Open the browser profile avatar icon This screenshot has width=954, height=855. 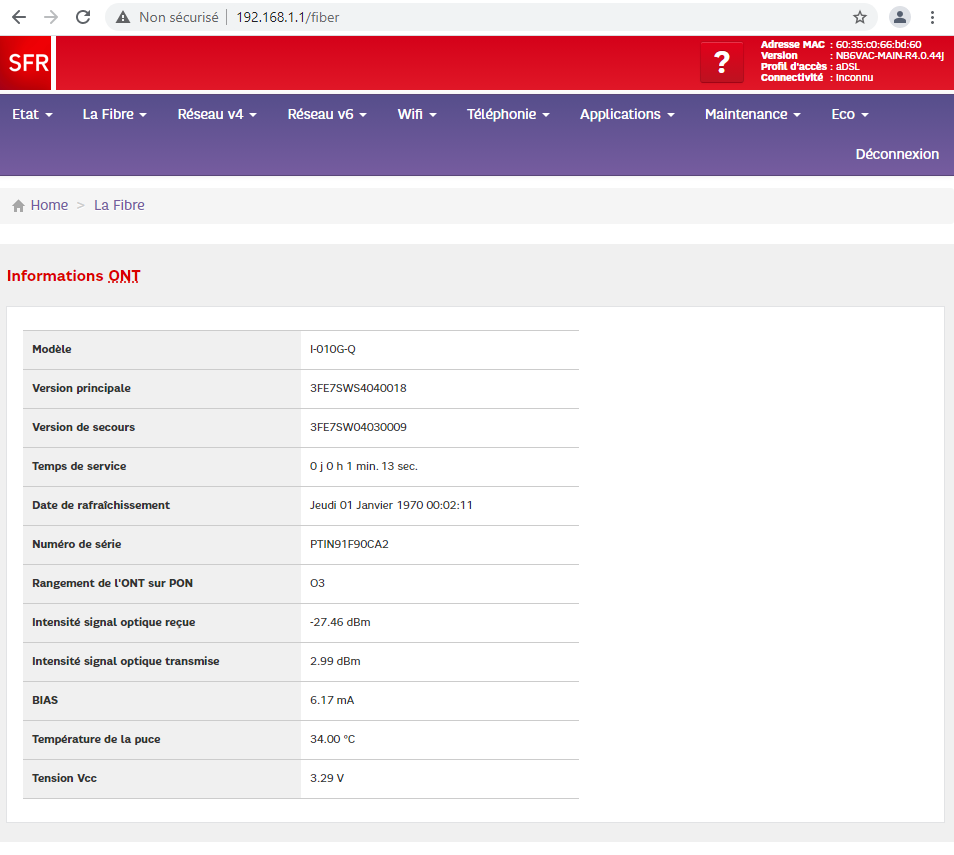pos(900,17)
